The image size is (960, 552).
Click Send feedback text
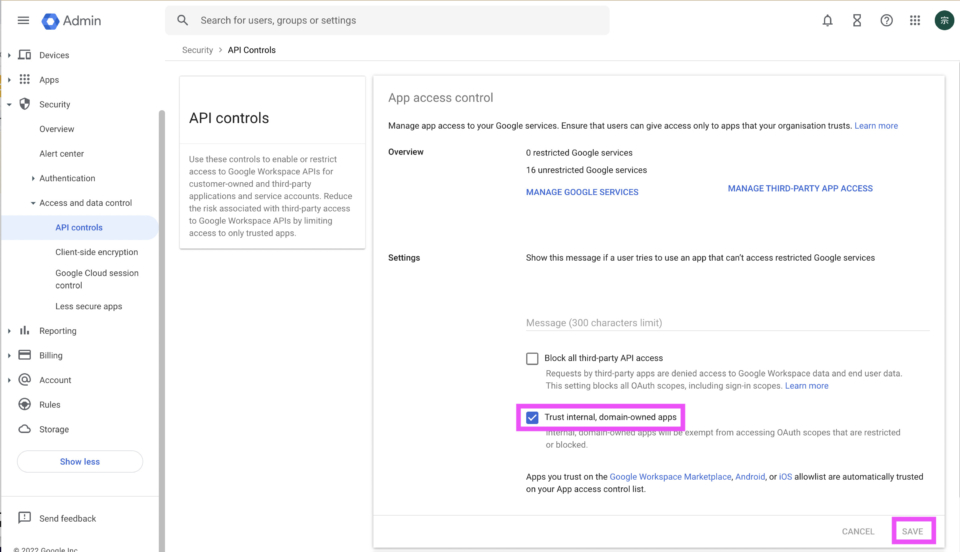pyautogui.click(x=67, y=518)
